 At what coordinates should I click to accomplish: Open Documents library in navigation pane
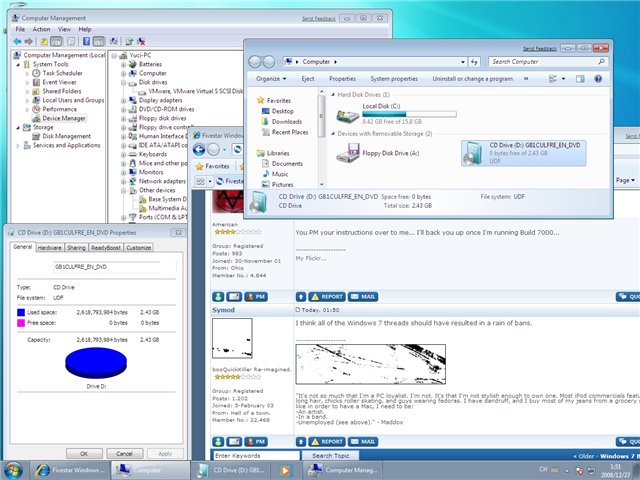point(287,164)
